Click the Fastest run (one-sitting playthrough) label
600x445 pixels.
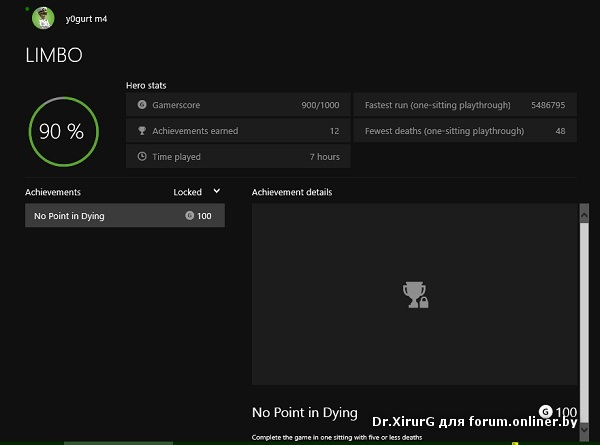coord(438,105)
